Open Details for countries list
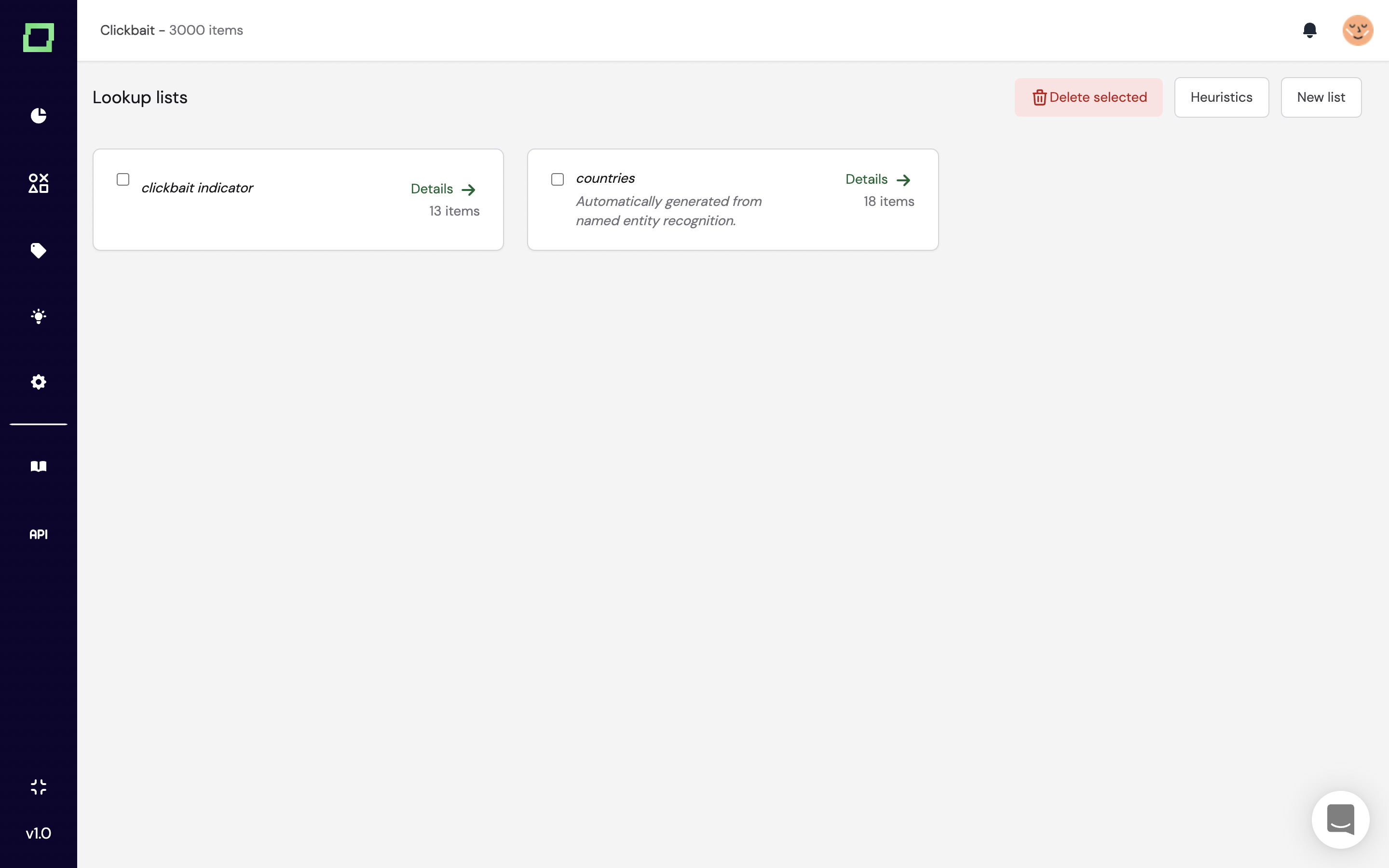This screenshot has width=1389, height=868. tap(878, 180)
